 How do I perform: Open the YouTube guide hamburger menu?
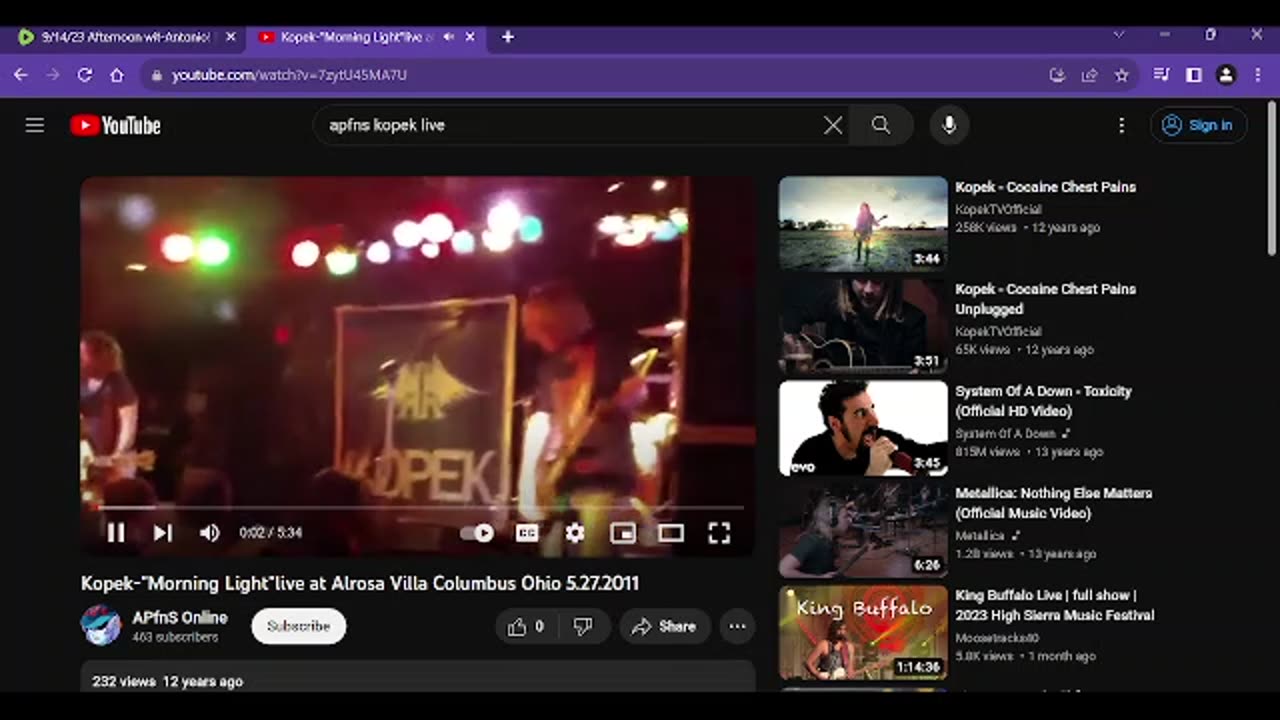35,125
